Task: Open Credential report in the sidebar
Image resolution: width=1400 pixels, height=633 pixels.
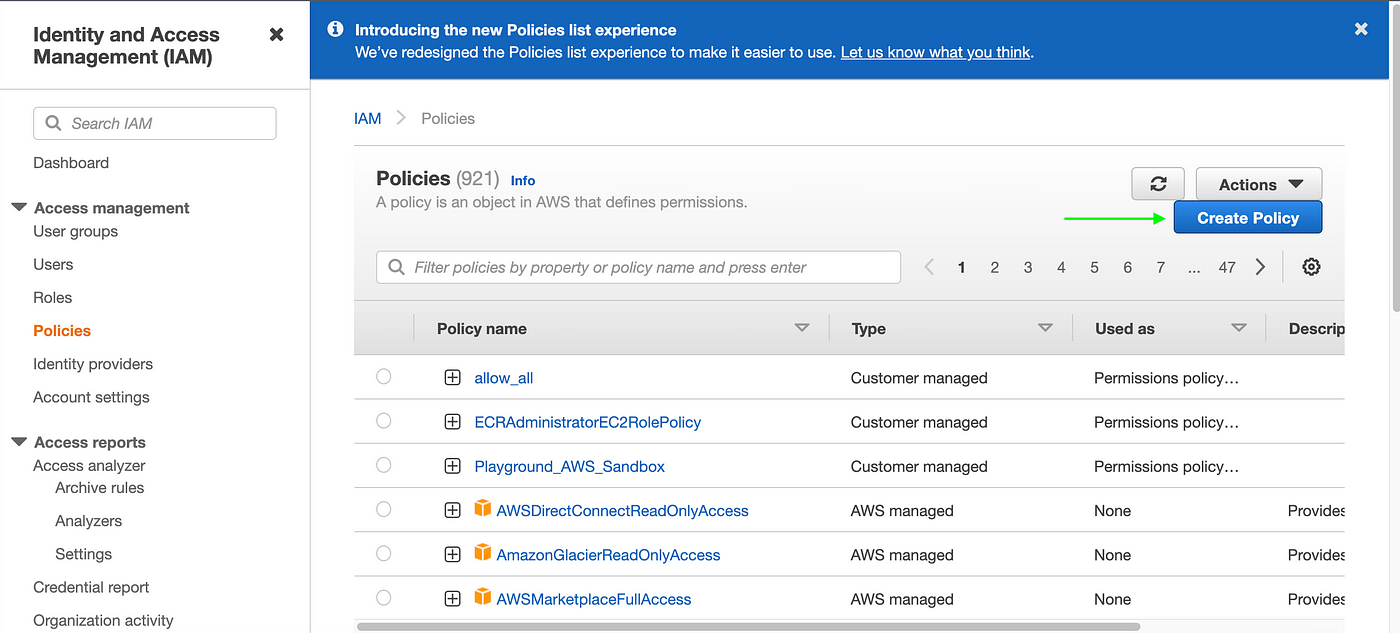Action: click(x=91, y=587)
